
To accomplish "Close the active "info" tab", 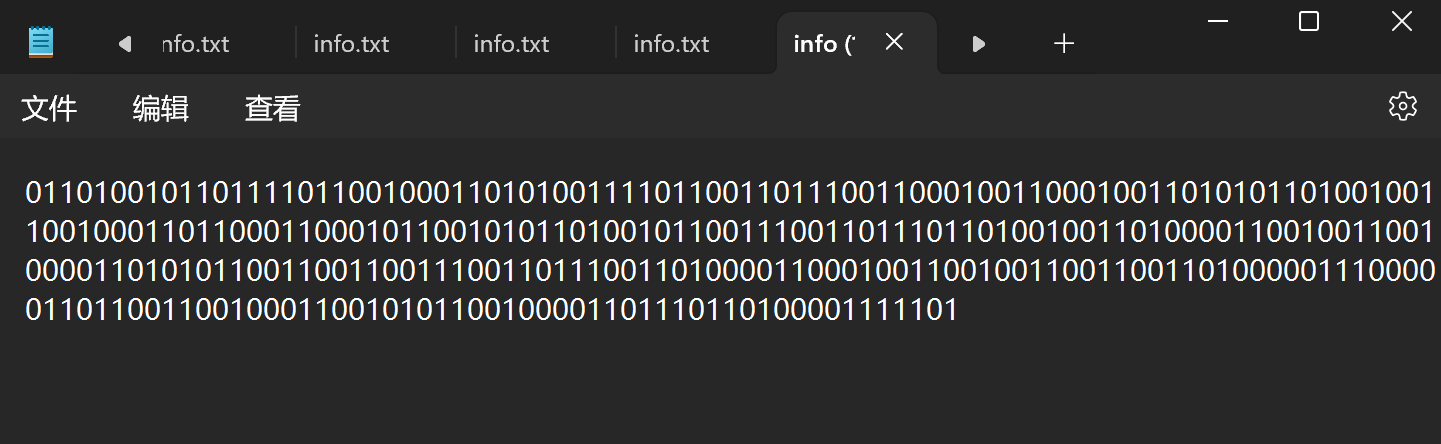I will coord(894,42).
